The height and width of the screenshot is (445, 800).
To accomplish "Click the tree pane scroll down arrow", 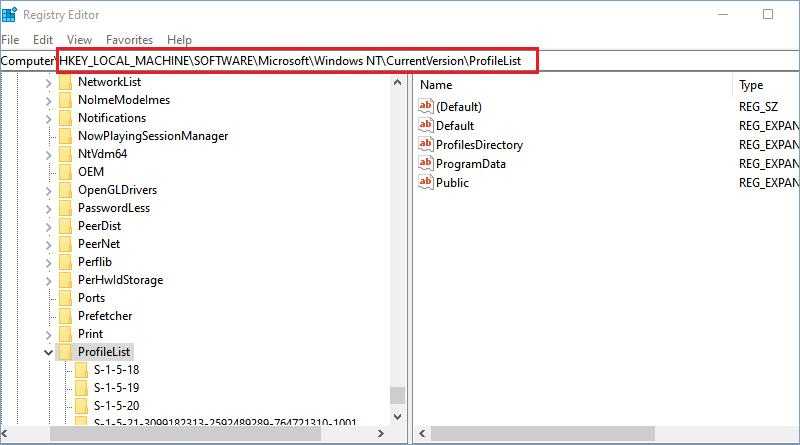I will pos(397,416).
